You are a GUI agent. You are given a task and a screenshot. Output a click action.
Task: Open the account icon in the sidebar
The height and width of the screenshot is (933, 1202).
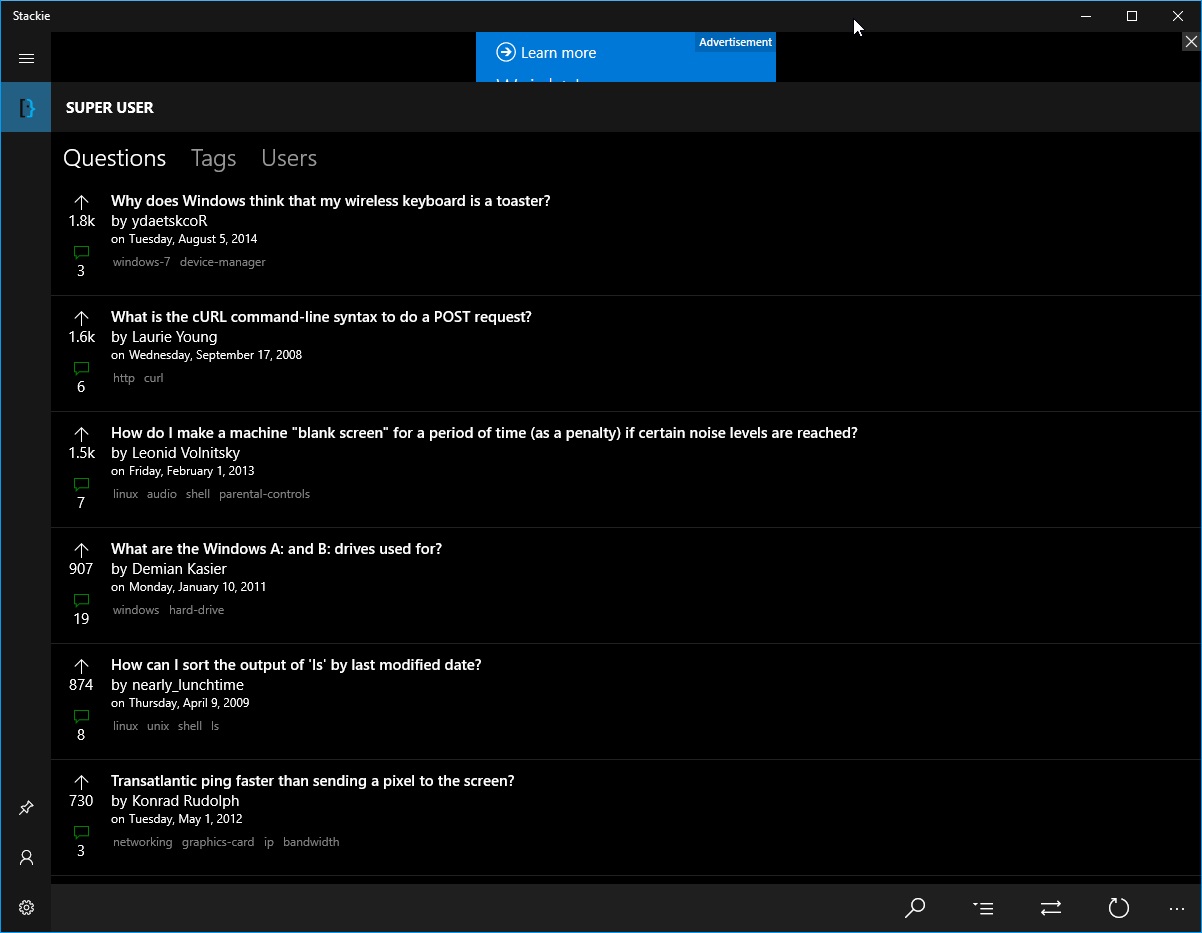coord(26,858)
